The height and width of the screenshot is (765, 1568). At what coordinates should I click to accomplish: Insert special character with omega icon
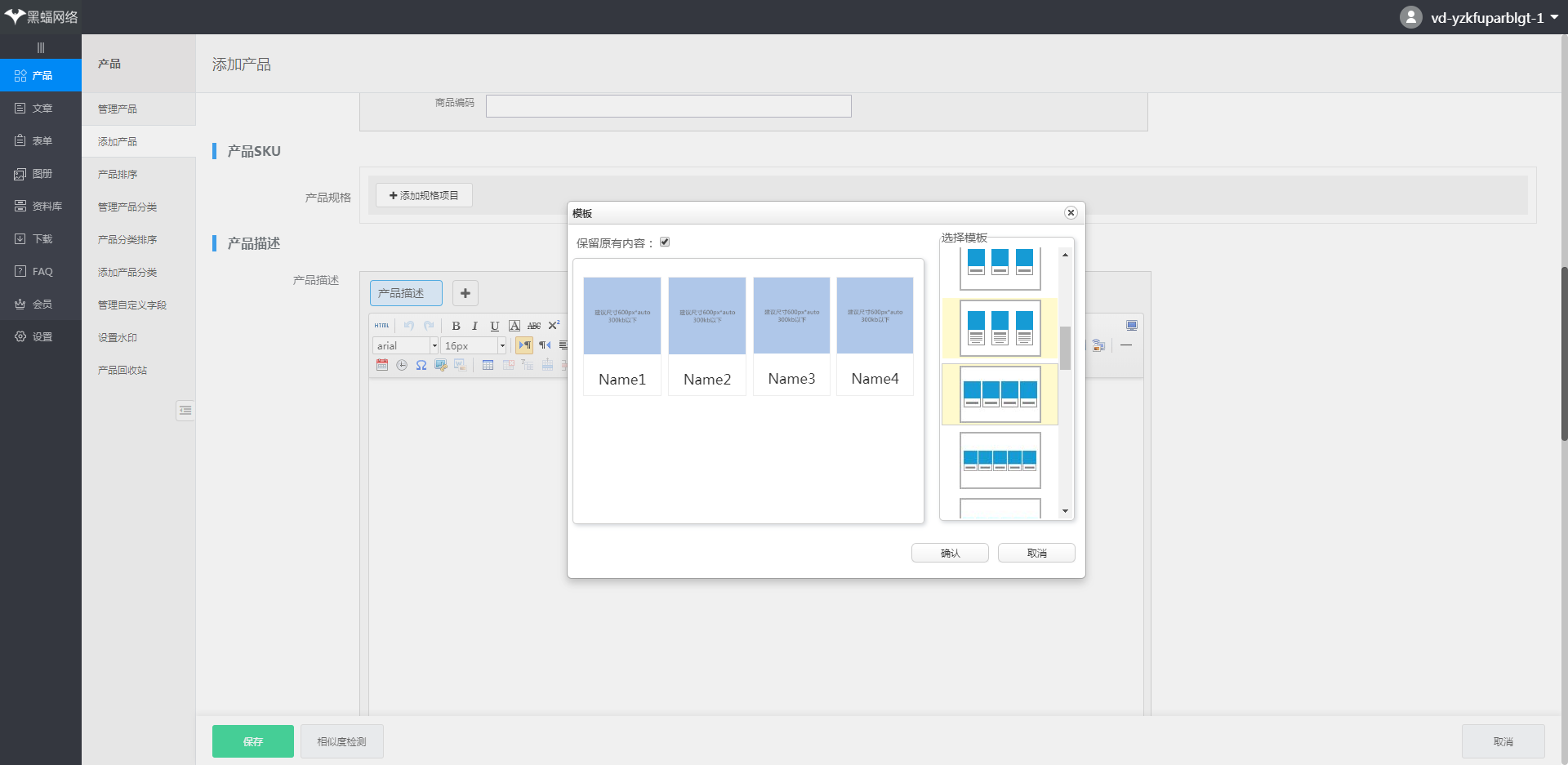421,365
